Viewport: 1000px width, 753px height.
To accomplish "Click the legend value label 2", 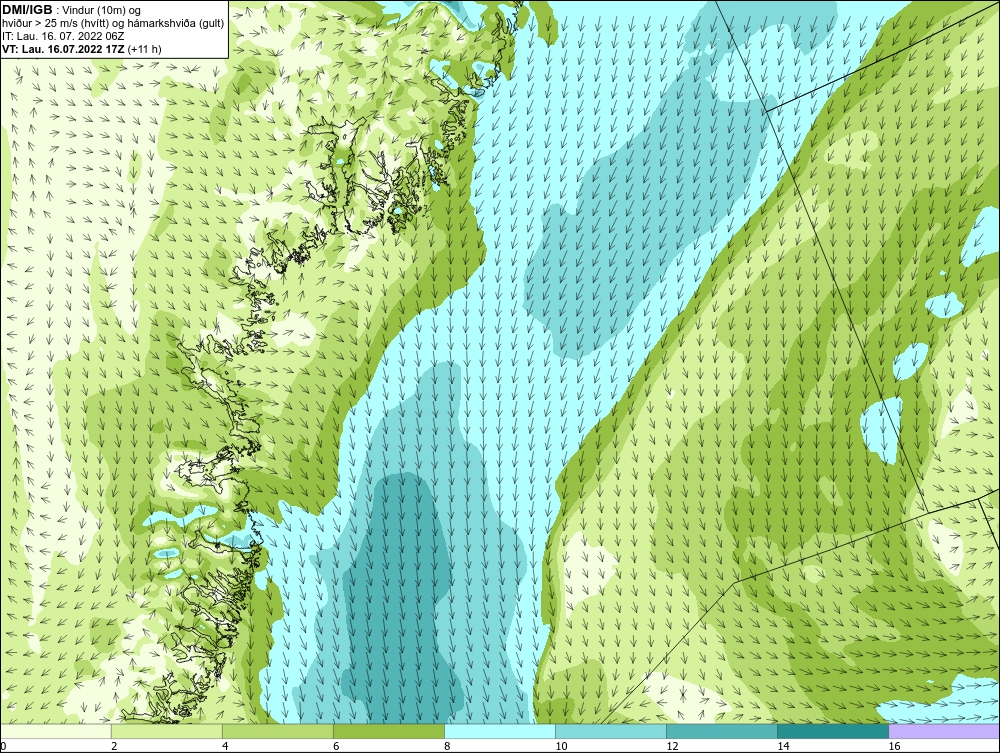I will 114,747.
